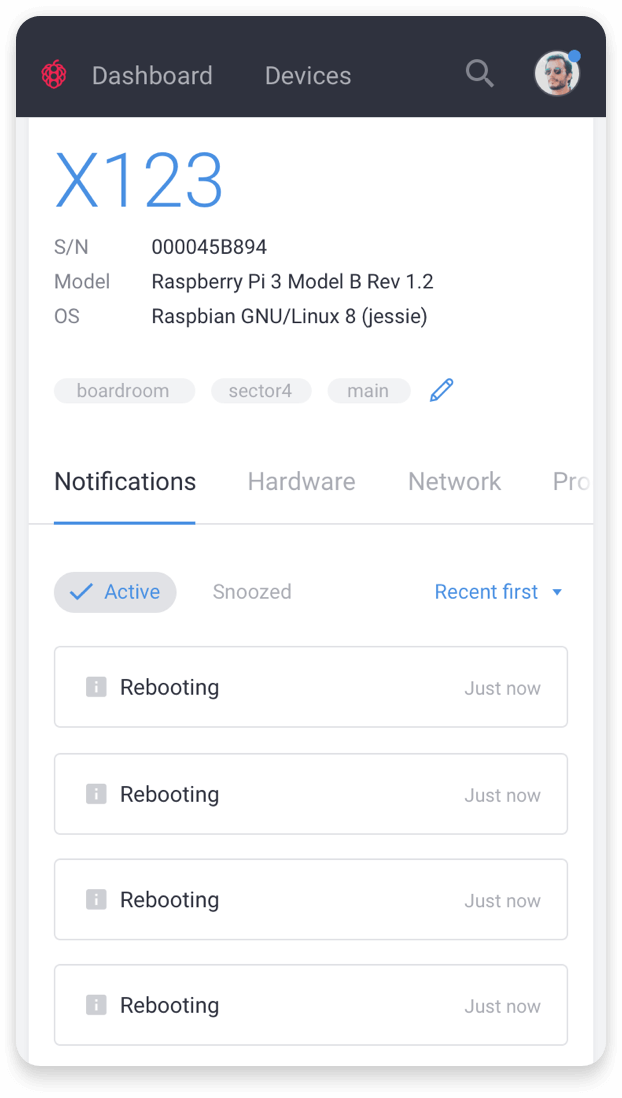The width and height of the screenshot is (622, 1098).
Task: Go to Dashboard in the top bar
Action: (x=152, y=76)
